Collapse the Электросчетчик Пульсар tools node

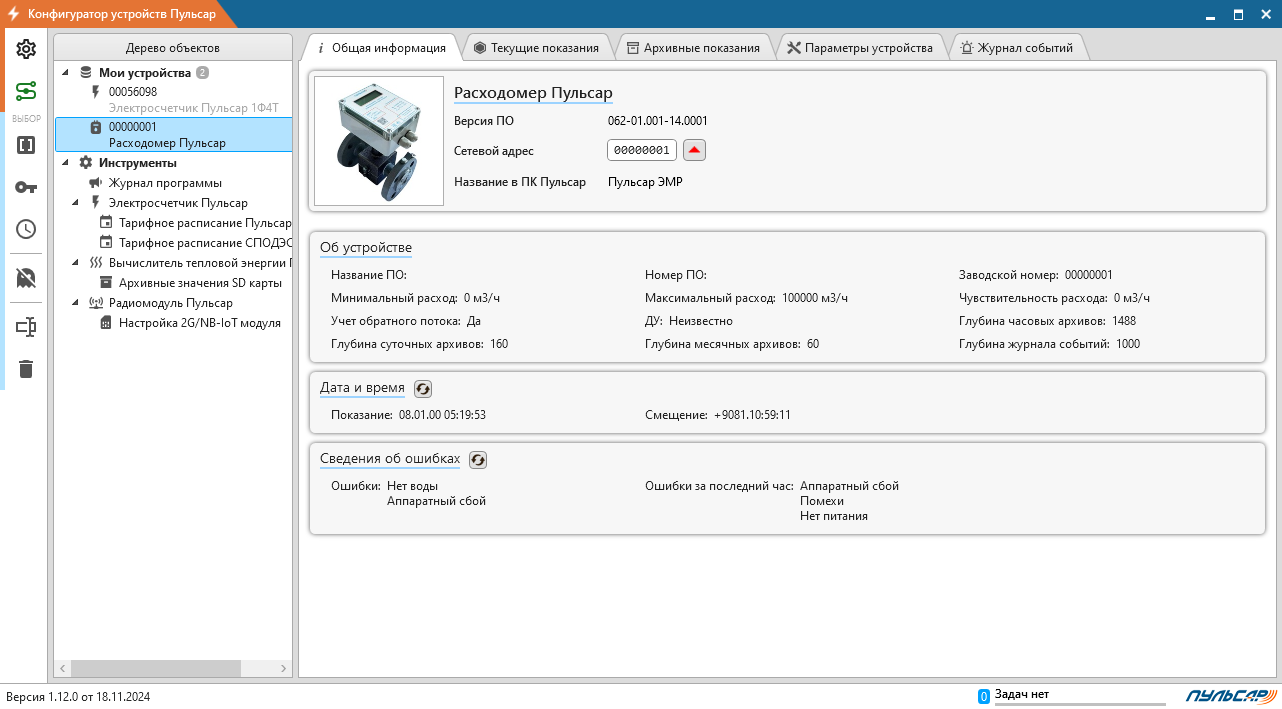point(76,203)
